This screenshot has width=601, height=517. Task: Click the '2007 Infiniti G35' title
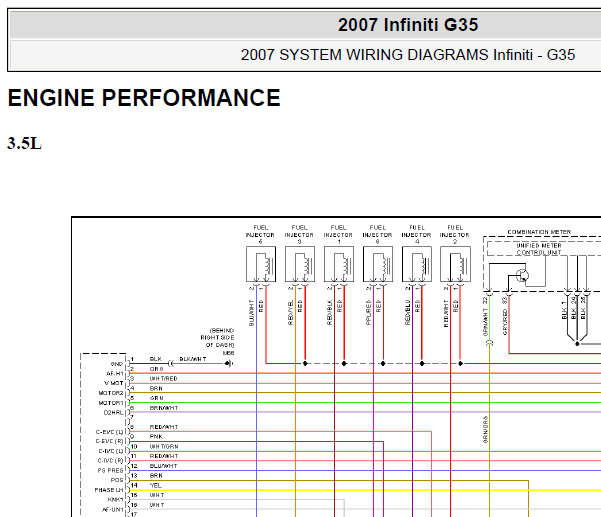[x=408, y=25]
